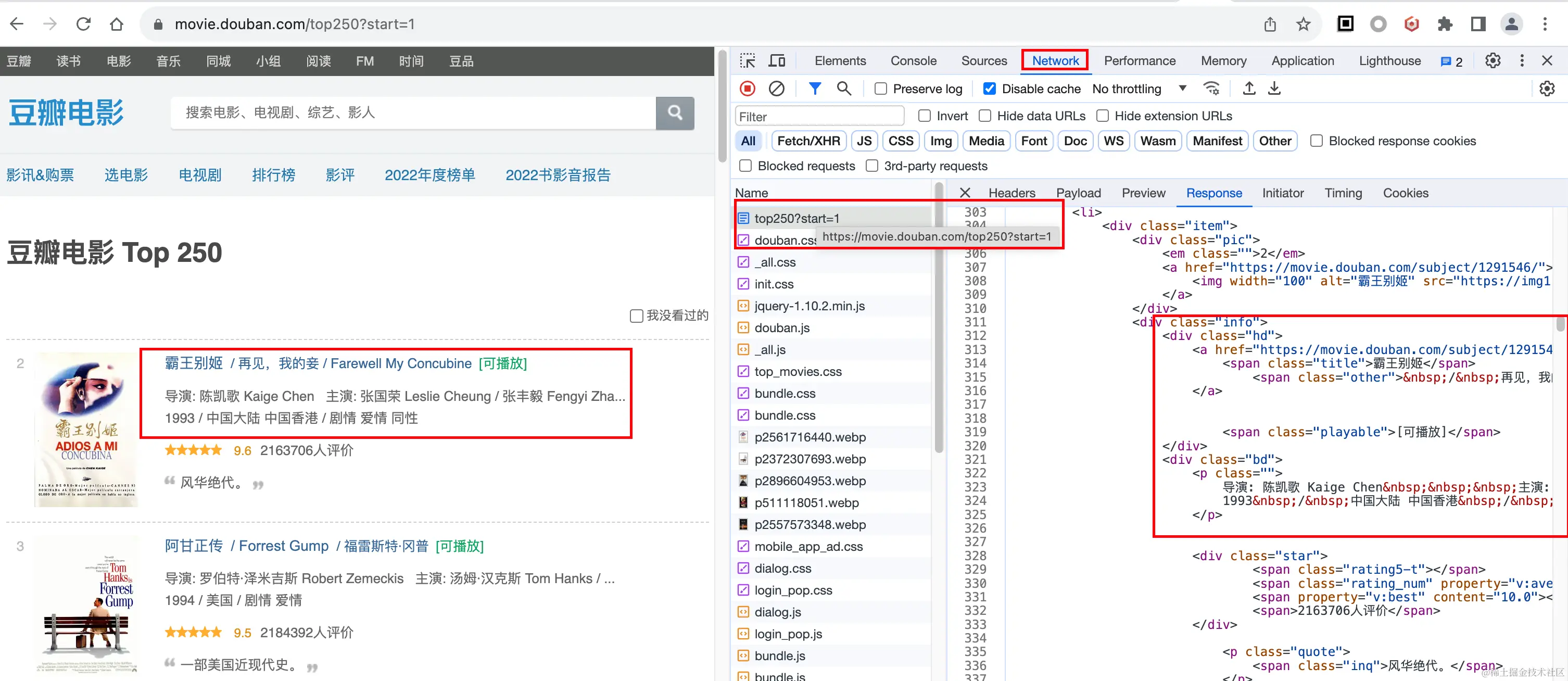Open the No throttling dropdown

pos(1139,89)
